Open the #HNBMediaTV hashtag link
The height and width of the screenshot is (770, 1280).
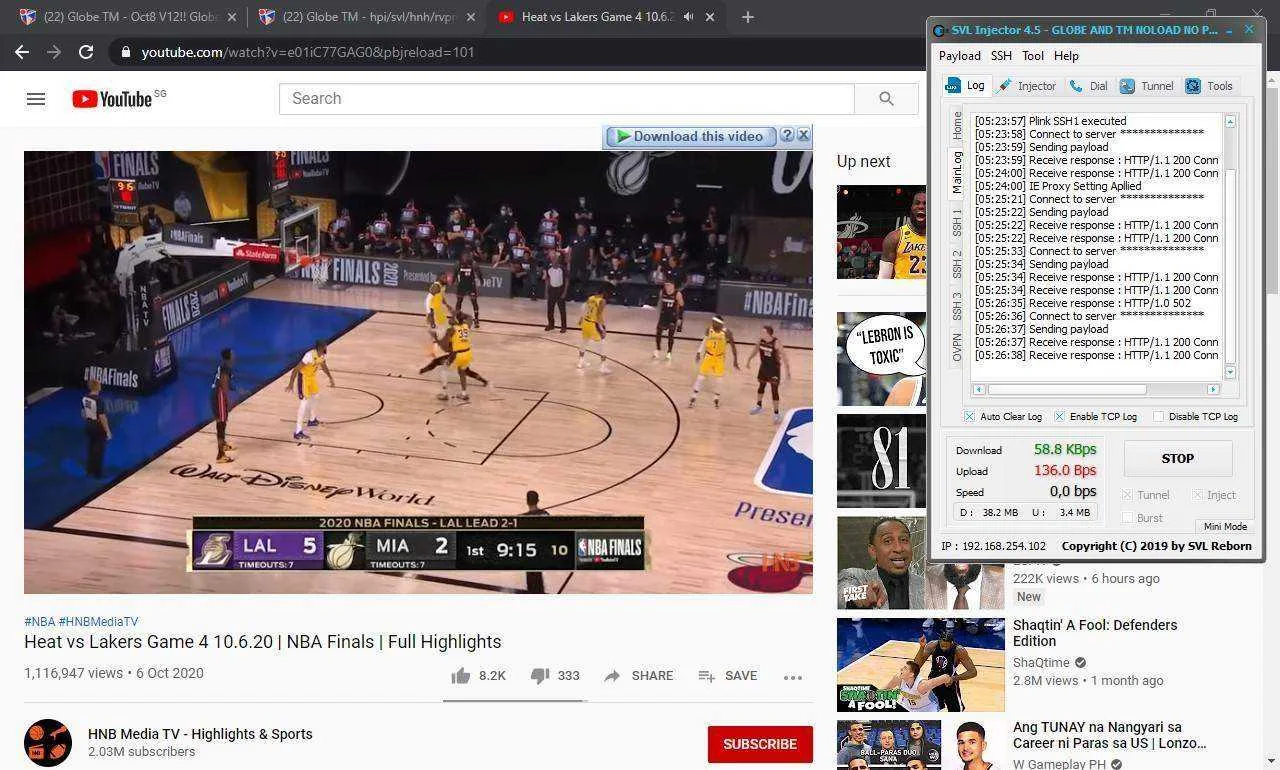tap(98, 621)
